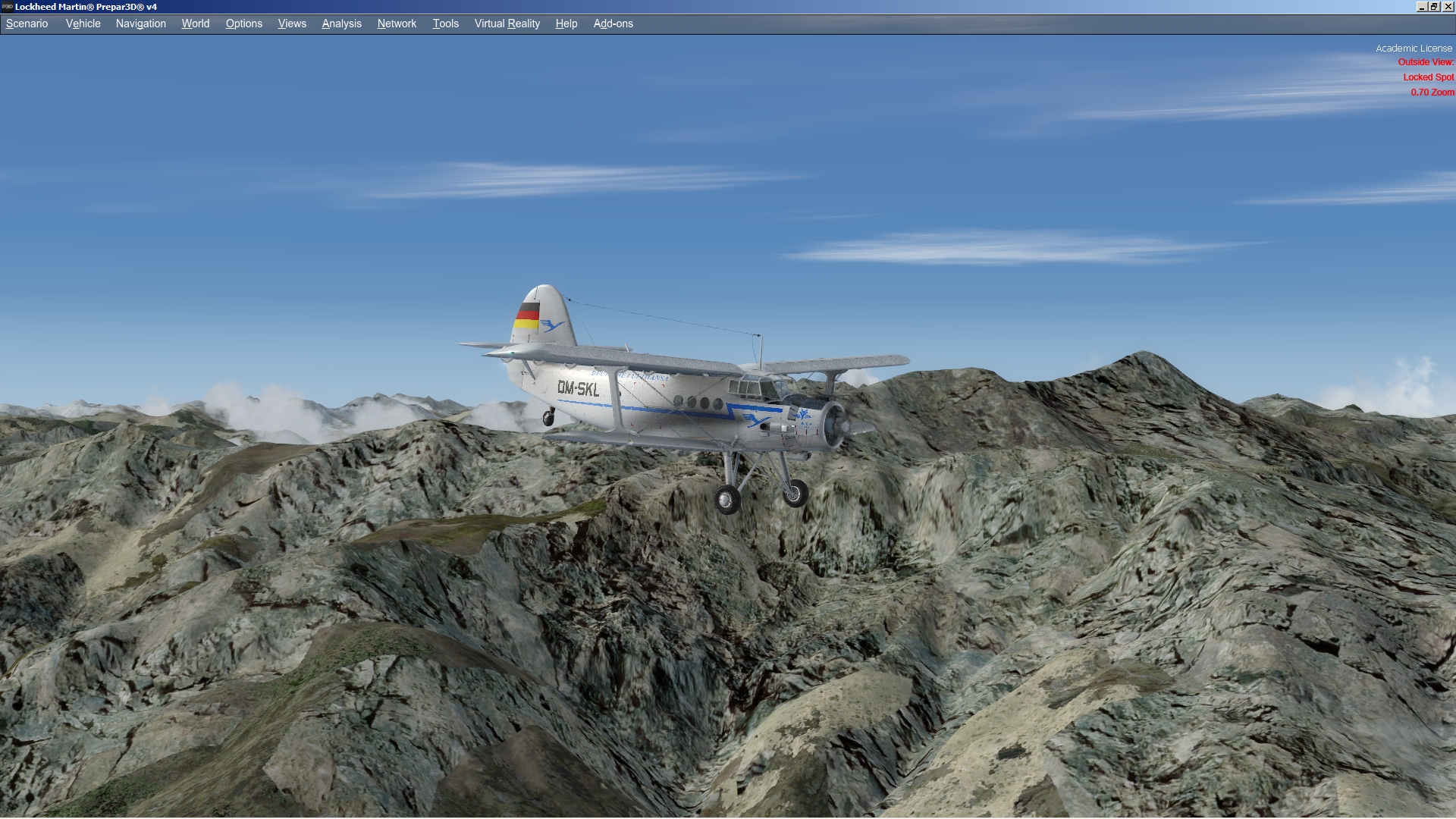The image size is (1456, 819).
Task: Open the Network menu
Action: coord(397,24)
